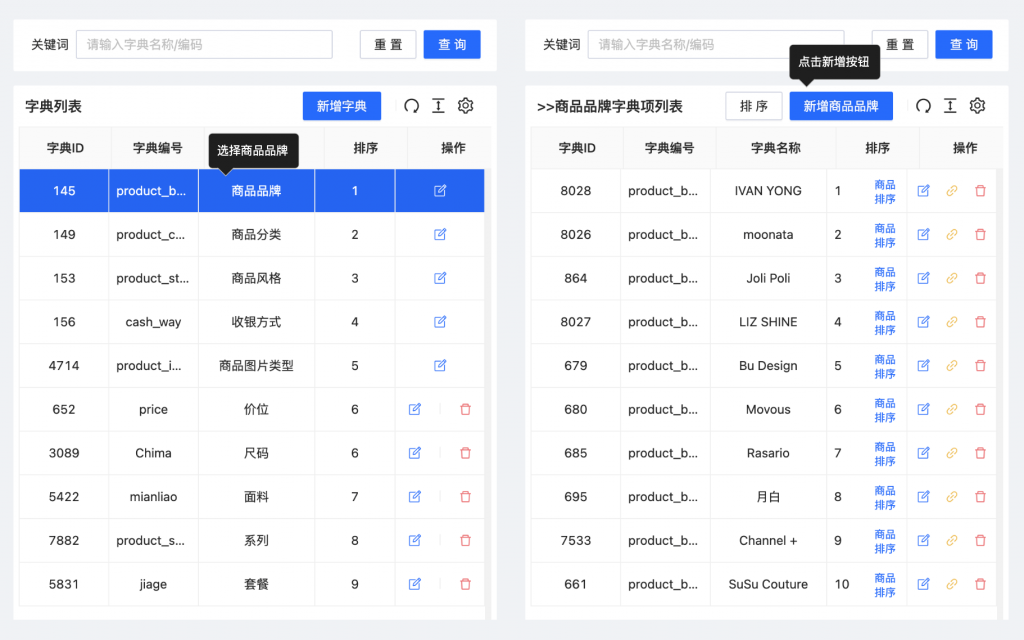Focus the left 关键词 search input
This screenshot has height=640, width=1024.
[x=204, y=44]
